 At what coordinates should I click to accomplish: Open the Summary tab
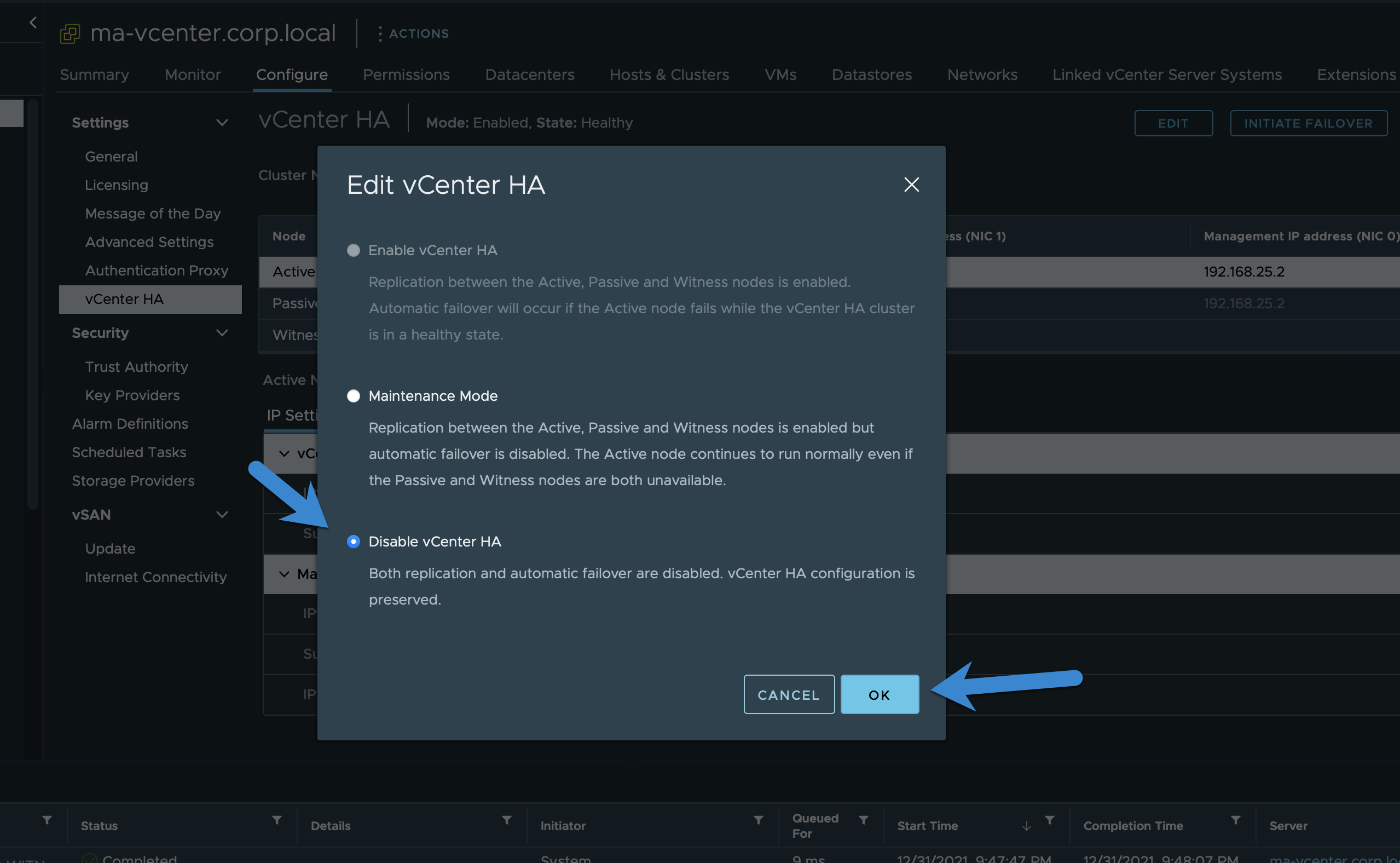coord(94,75)
